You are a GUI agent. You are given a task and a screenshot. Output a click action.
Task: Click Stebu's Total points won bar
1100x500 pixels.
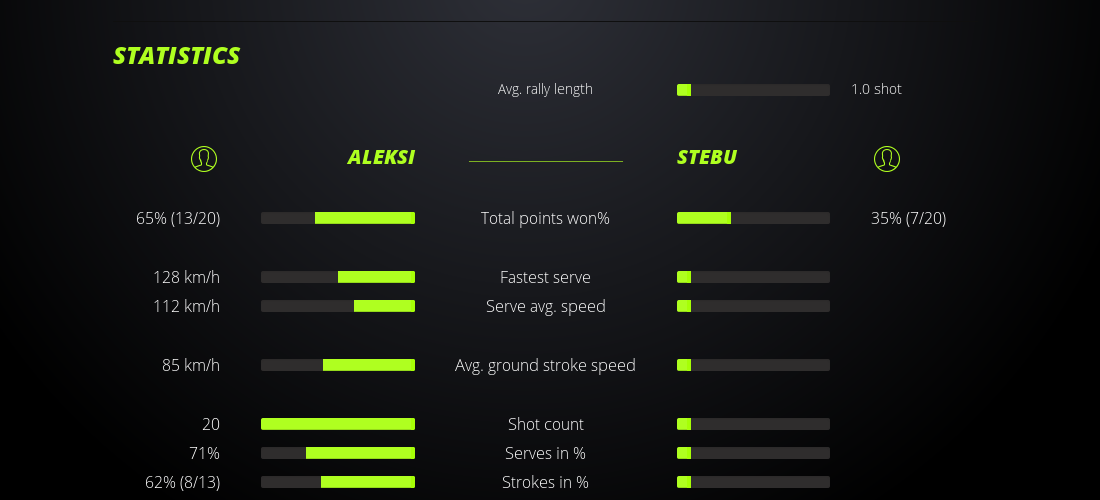click(x=753, y=218)
